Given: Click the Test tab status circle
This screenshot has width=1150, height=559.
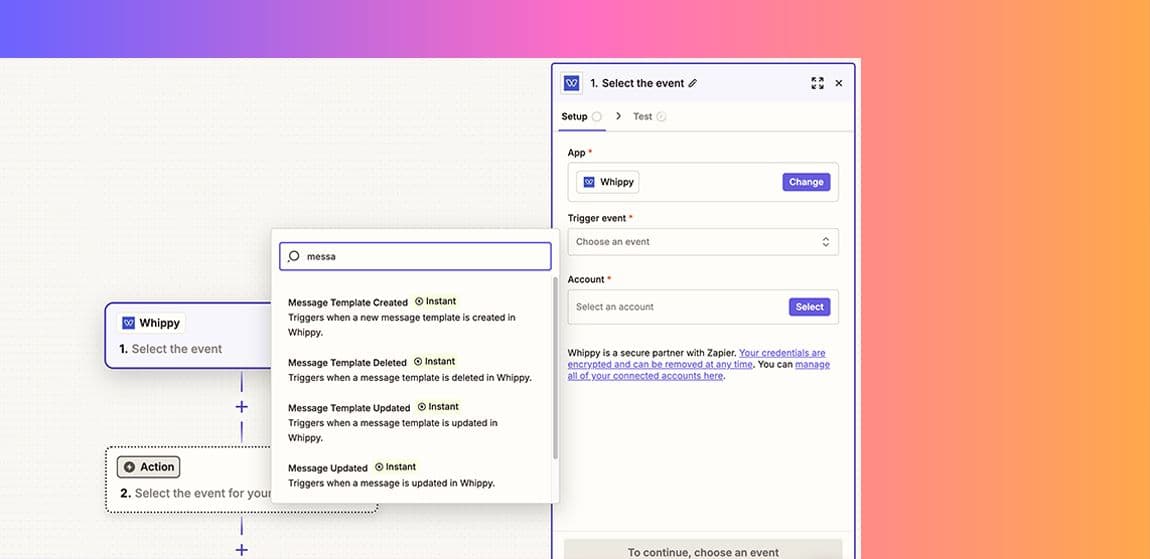Looking at the screenshot, I should pos(662,117).
